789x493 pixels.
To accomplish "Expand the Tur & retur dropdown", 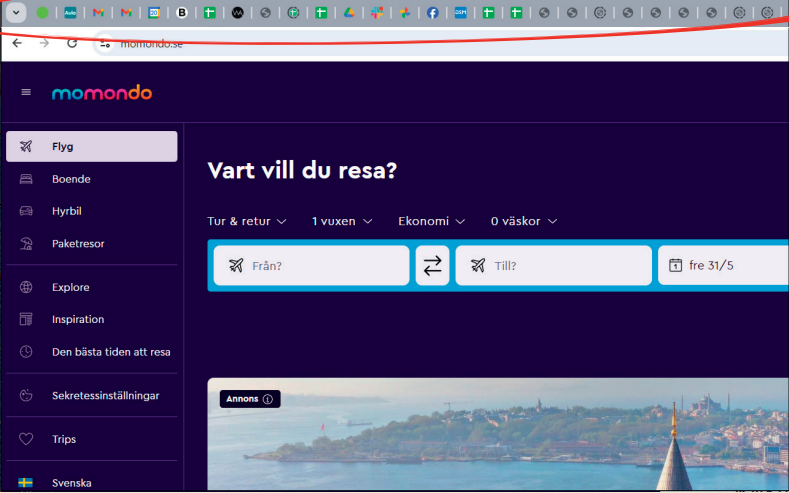I will click(246, 221).
